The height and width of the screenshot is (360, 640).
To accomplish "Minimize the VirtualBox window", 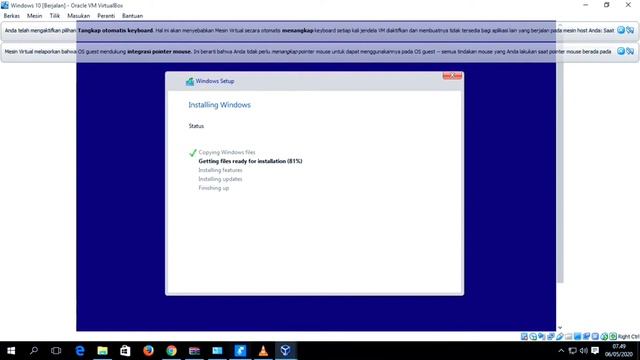I will click(x=586, y=5).
